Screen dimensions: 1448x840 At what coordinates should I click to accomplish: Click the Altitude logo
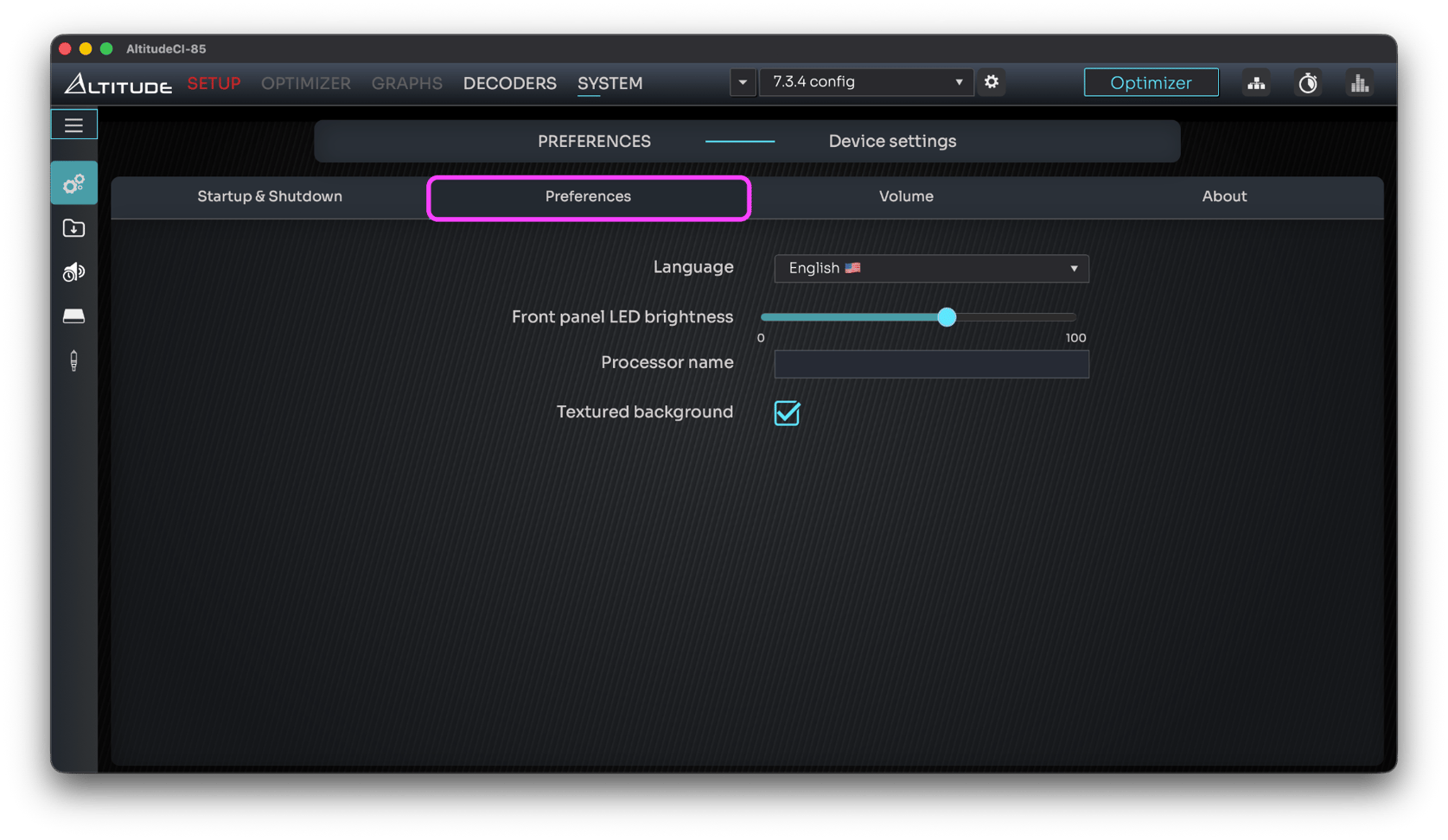click(118, 84)
